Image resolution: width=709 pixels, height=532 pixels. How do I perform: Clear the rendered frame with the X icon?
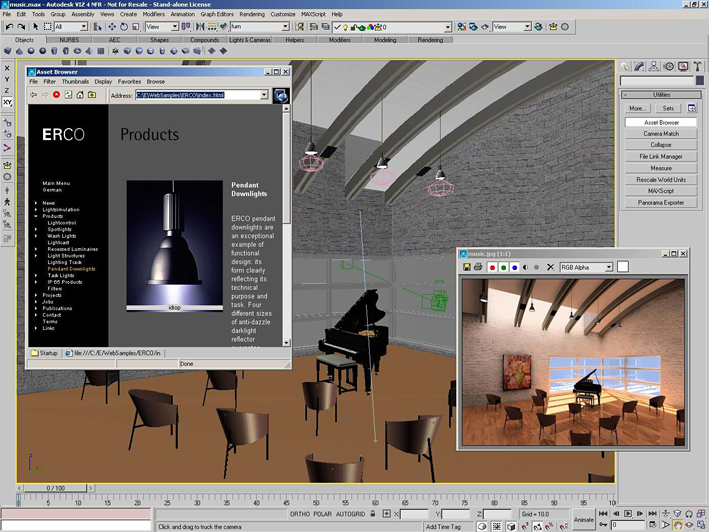[550, 267]
